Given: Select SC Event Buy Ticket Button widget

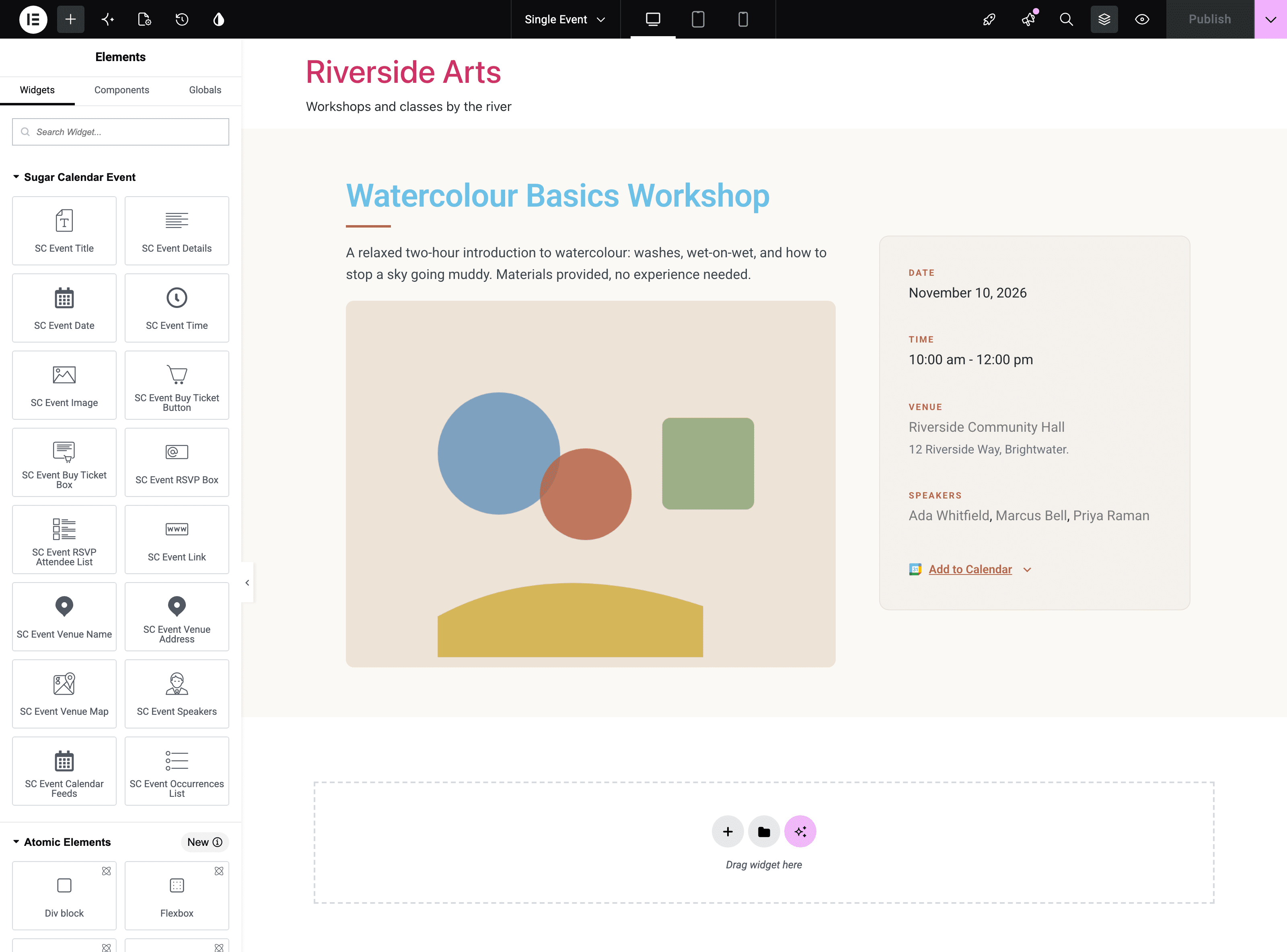Looking at the screenshot, I should pos(177,385).
